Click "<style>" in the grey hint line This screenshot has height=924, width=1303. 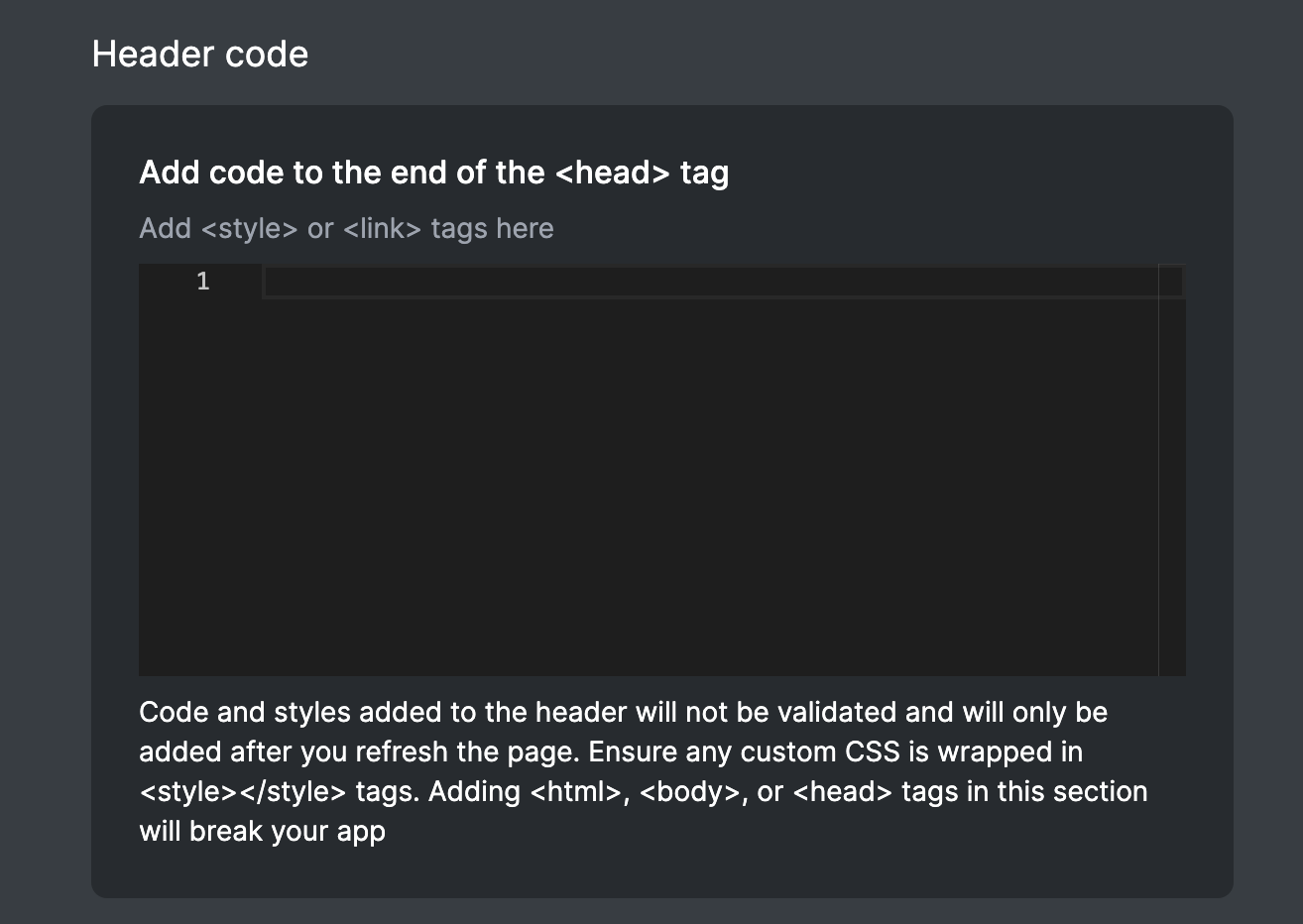point(249,229)
